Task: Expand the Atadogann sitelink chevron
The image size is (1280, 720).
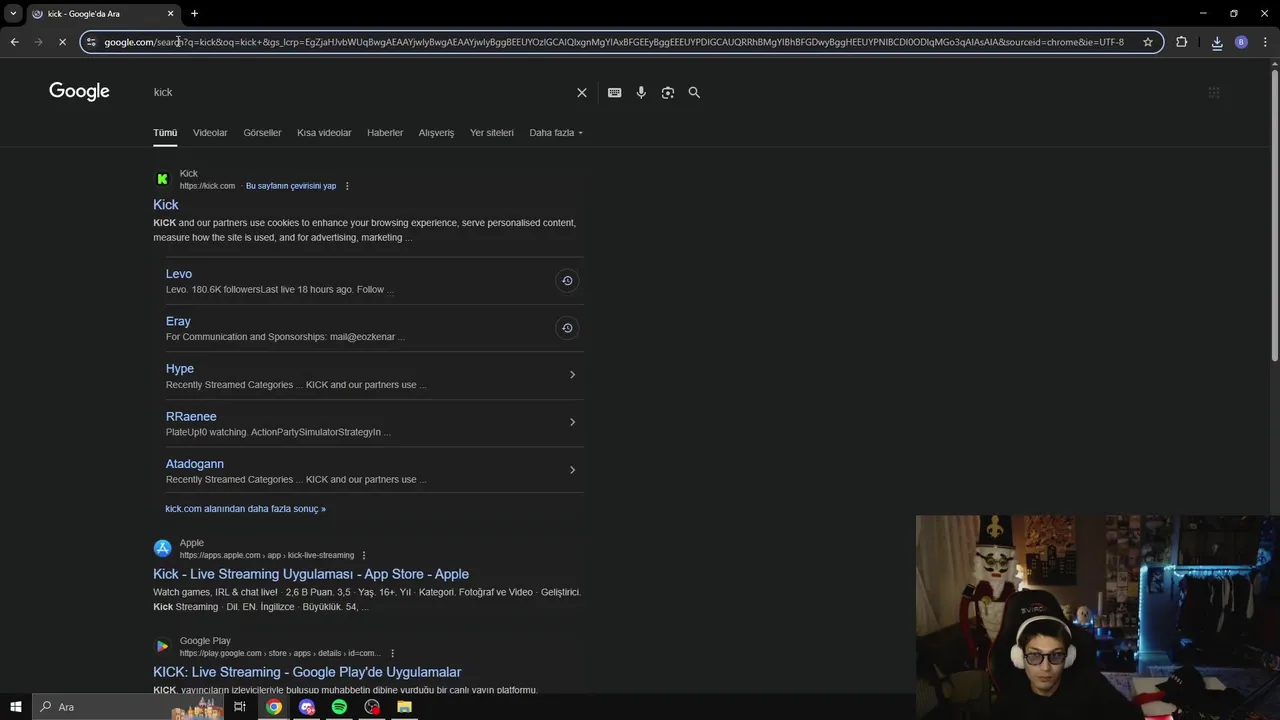Action: pos(572,470)
